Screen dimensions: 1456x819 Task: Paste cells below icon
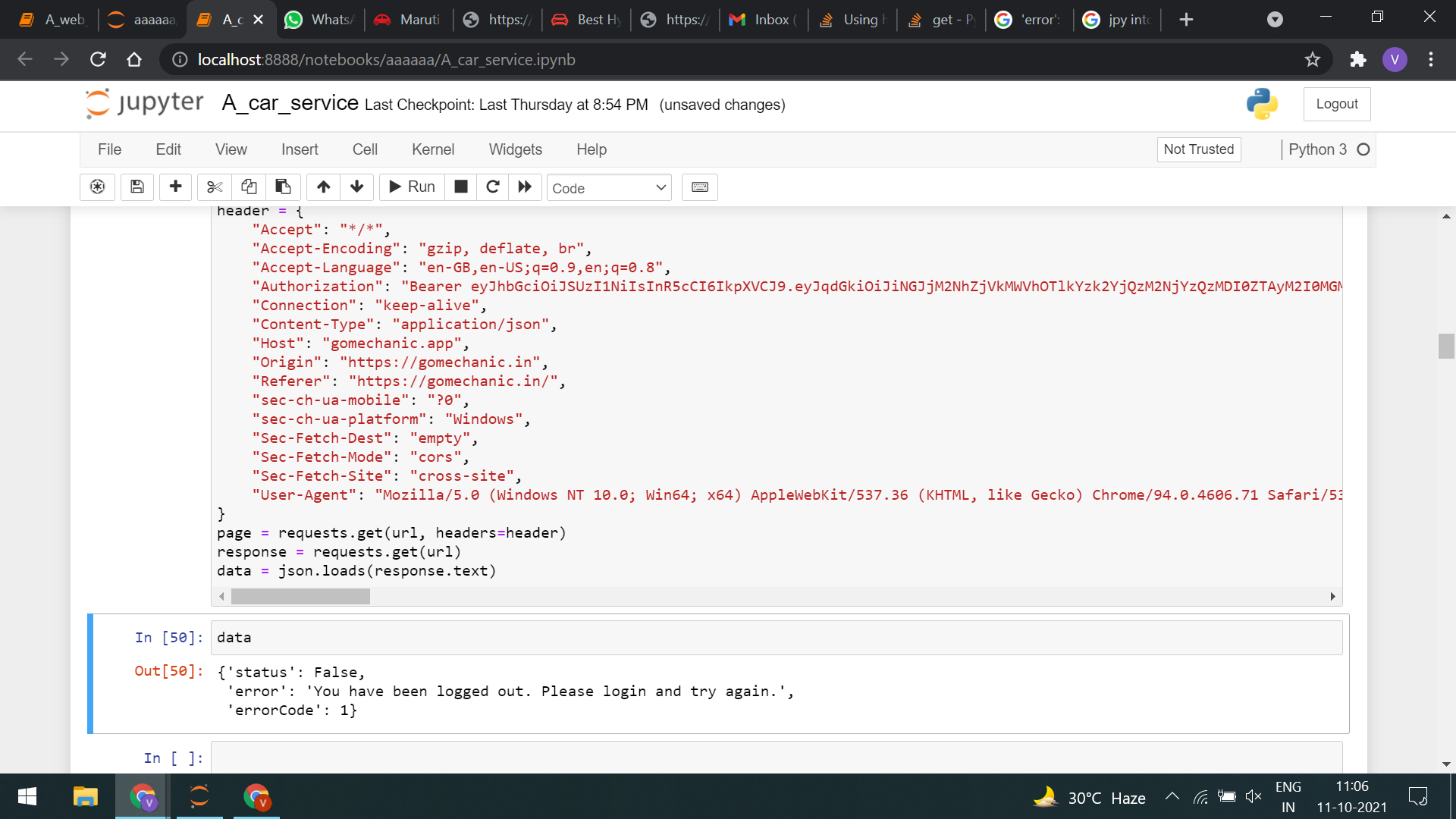point(283,187)
